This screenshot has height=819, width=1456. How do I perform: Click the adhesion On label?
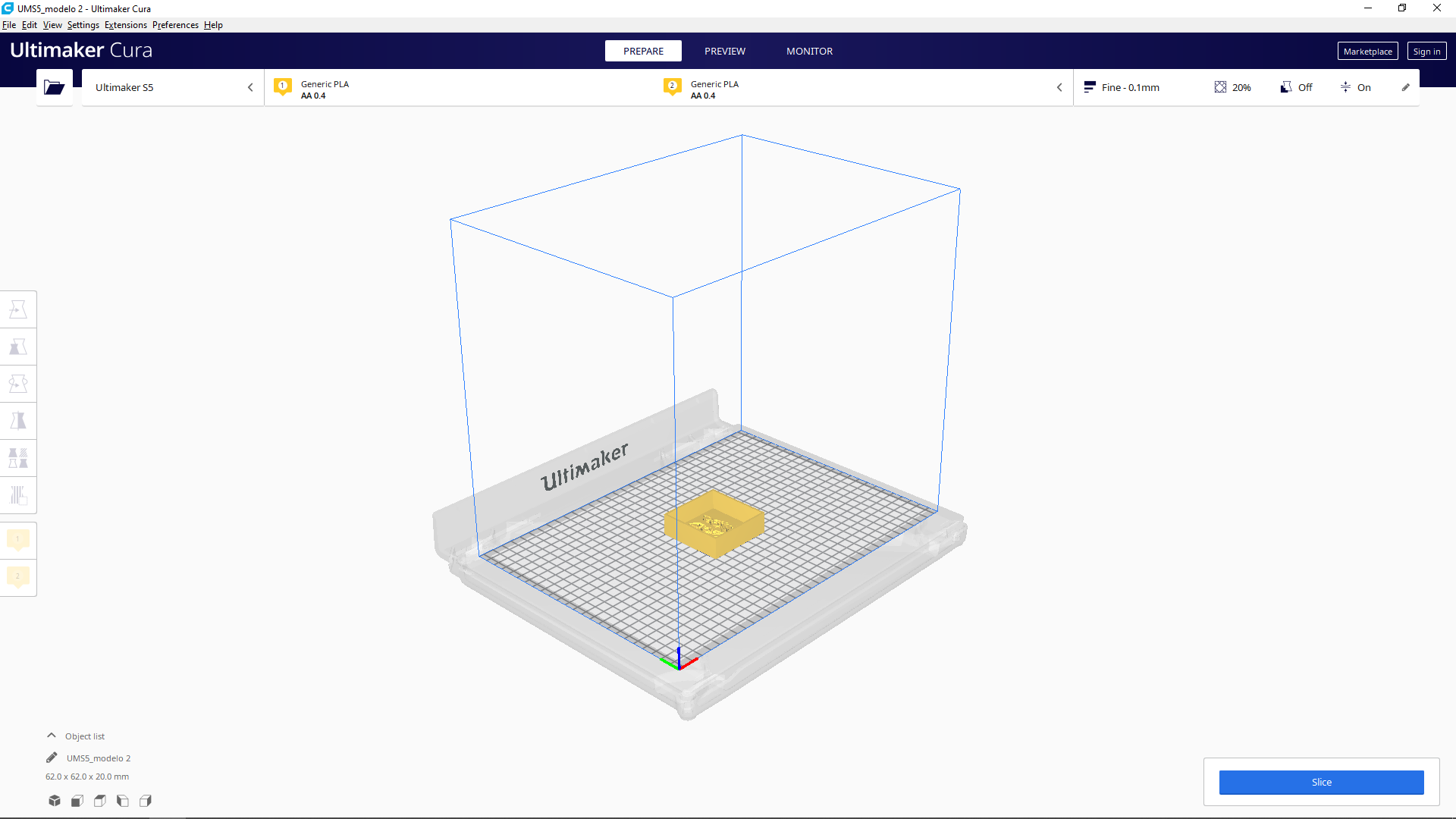(x=1363, y=87)
